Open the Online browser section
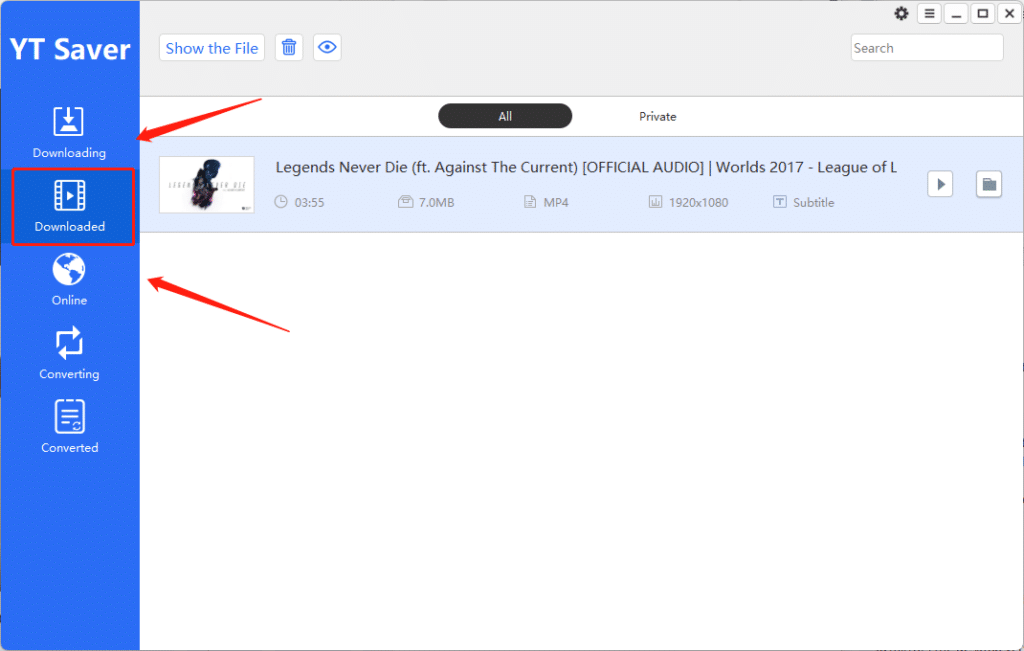Image resolution: width=1024 pixels, height=651 pixels. [69, 280]
